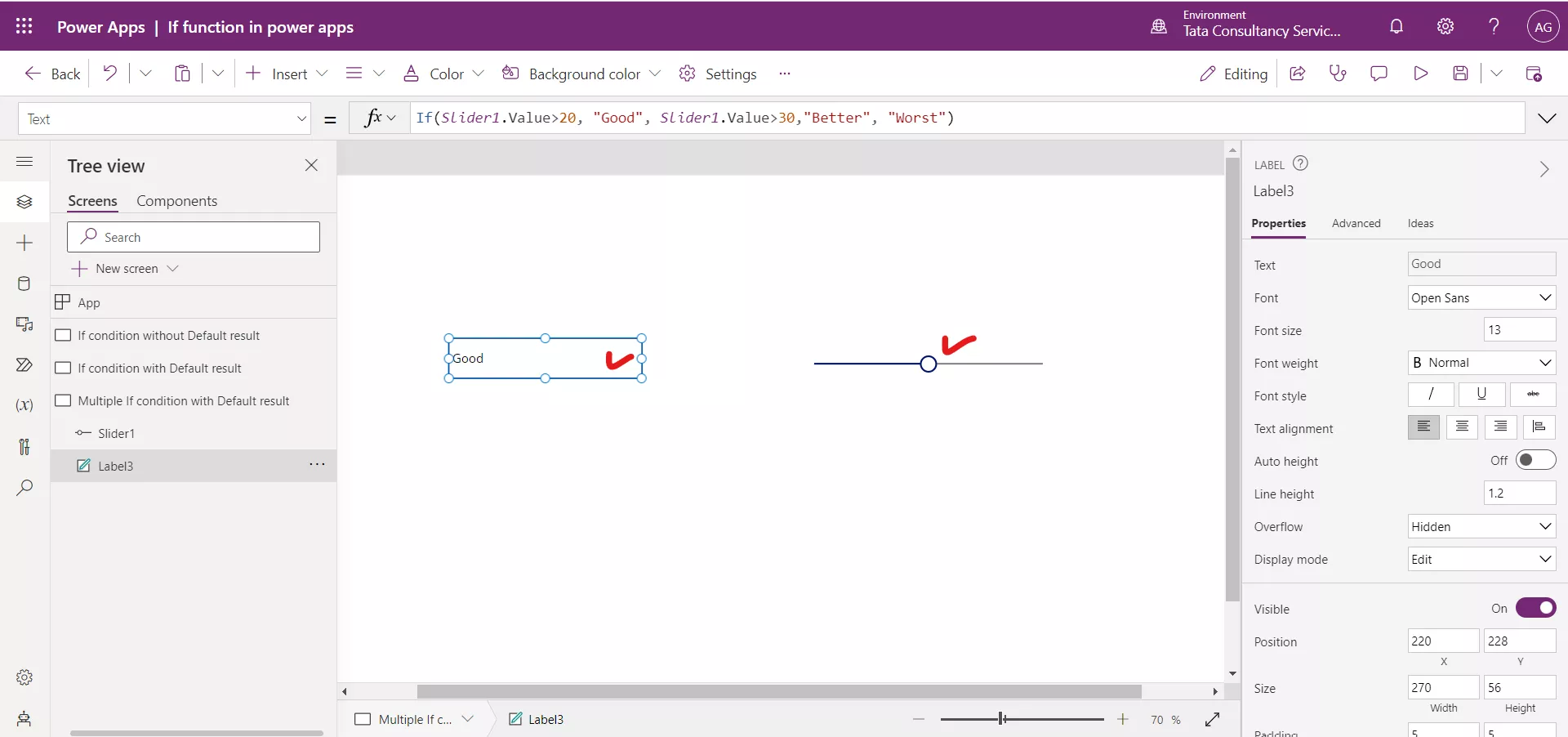Open comments in the top bar
Viewport: 1568px width, 737px height.
click(x=1379, y=74)
